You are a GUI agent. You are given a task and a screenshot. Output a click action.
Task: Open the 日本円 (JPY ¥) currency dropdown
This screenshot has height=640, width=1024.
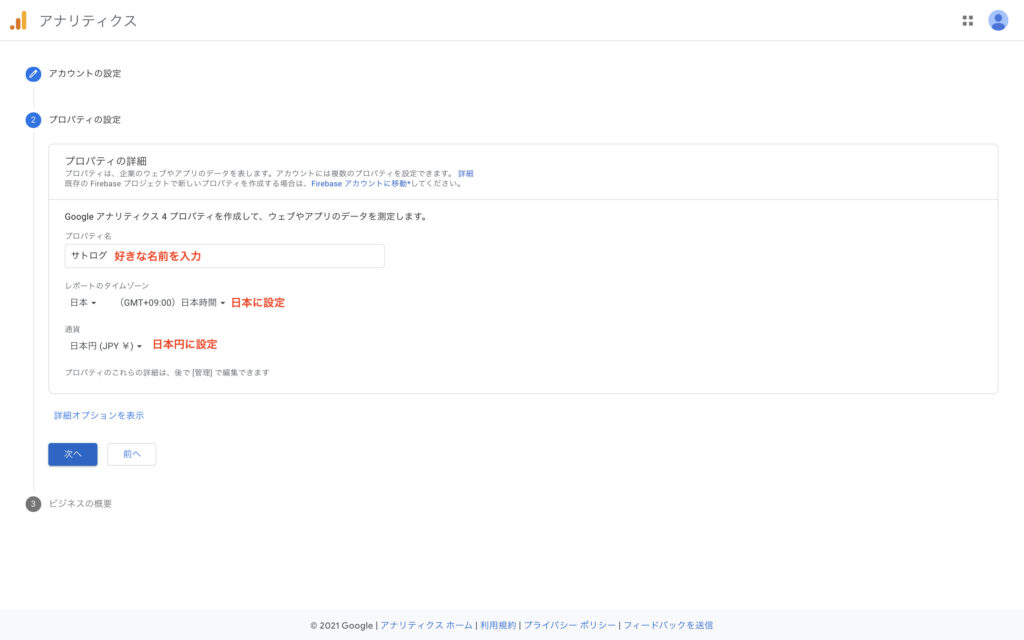coord(106,345)
